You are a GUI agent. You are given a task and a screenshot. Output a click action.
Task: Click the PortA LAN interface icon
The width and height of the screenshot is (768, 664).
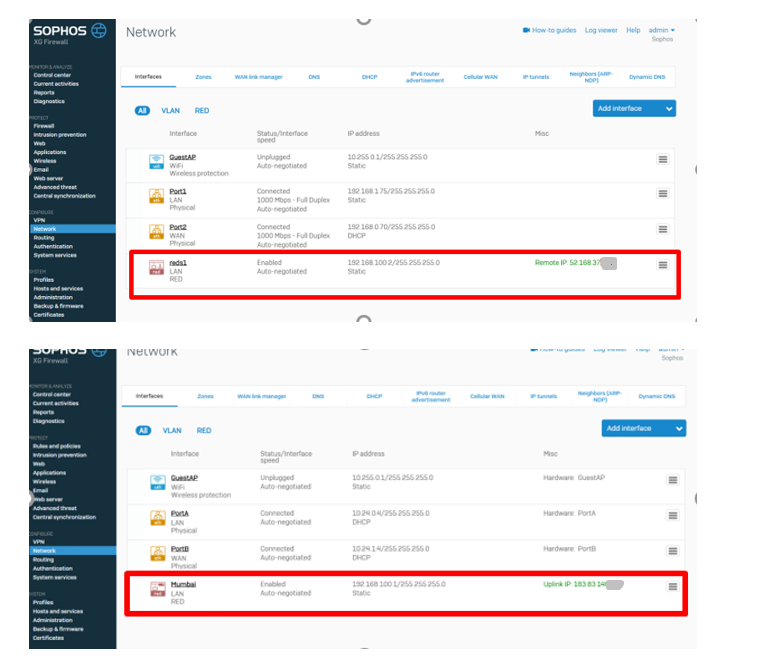[158, 518]
